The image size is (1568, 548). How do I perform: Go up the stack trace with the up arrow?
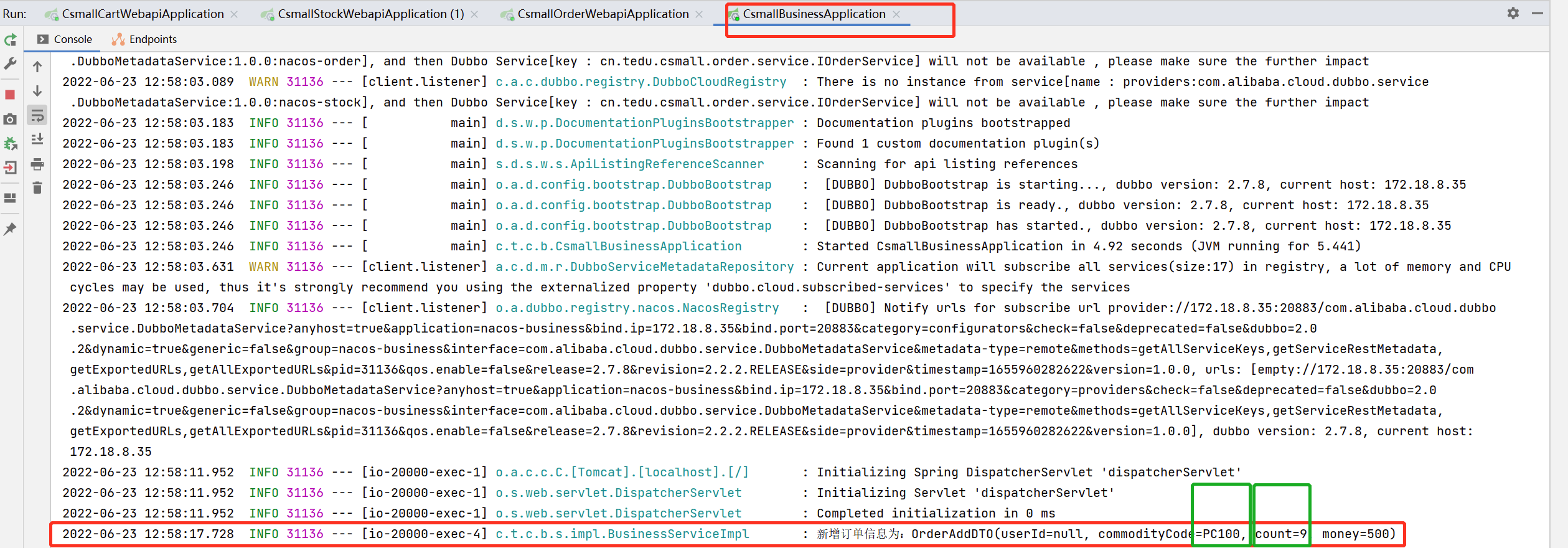[x=37, y=67]
